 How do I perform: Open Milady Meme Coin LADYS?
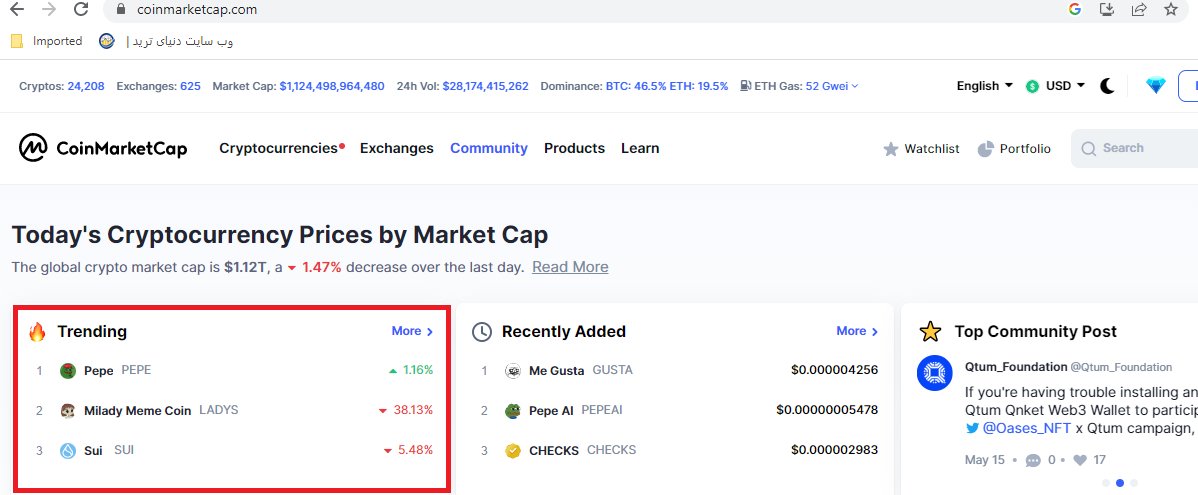(161, 410)
